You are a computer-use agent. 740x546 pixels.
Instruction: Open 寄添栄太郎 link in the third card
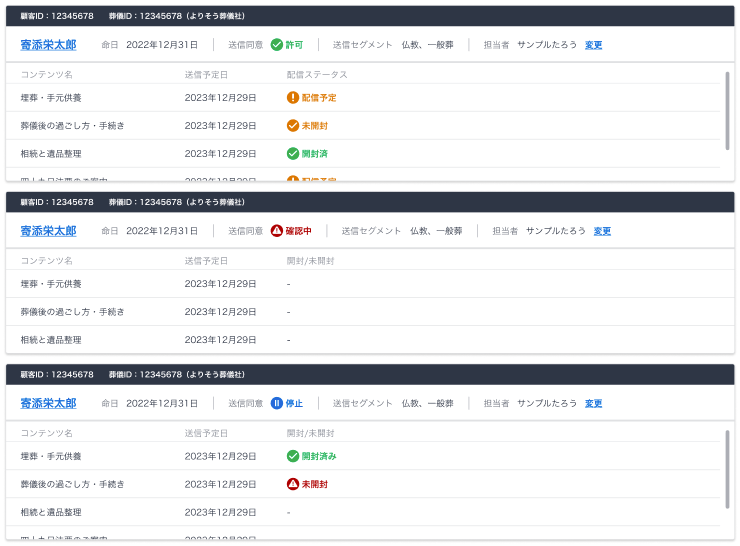click(48, 403)
